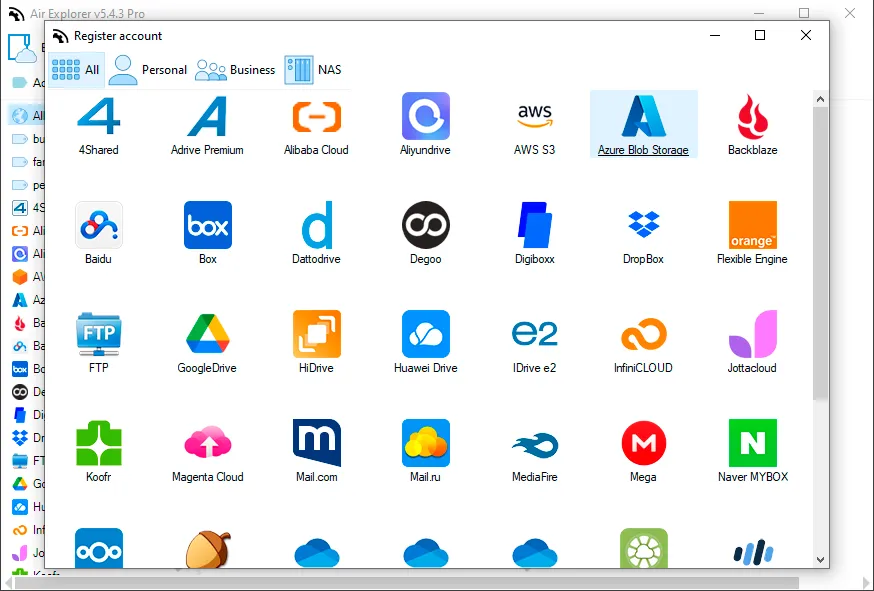Pick the InfiniCLOUD icon
The image size is (874, 591).
click(644, 334)
